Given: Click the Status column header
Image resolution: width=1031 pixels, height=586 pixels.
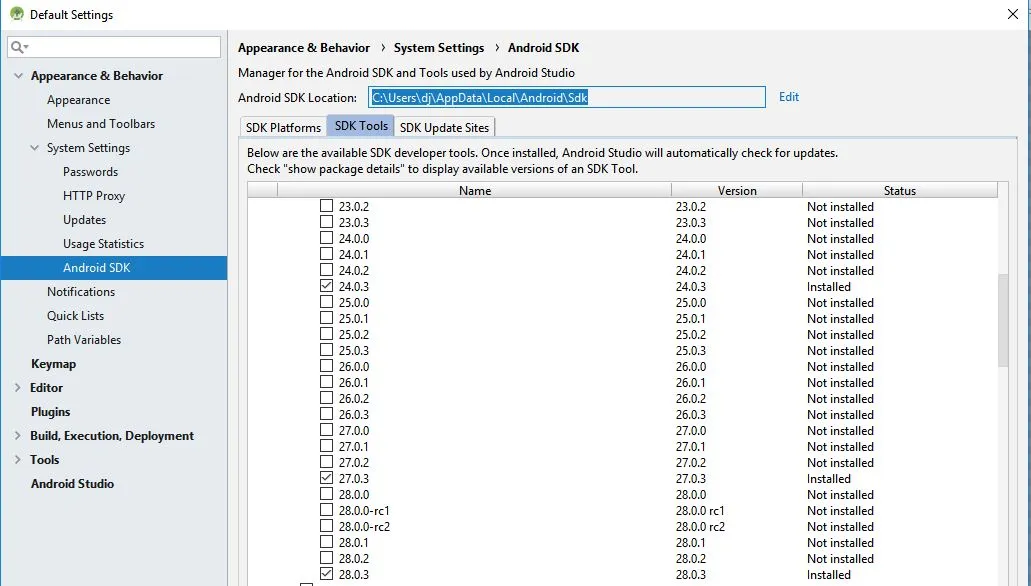Looking at the screenshot, I should coord(899,190).
